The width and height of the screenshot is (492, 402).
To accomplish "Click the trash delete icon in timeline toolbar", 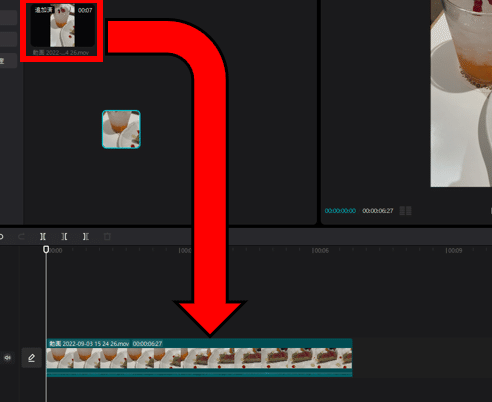I will click(x=107, y=237).
